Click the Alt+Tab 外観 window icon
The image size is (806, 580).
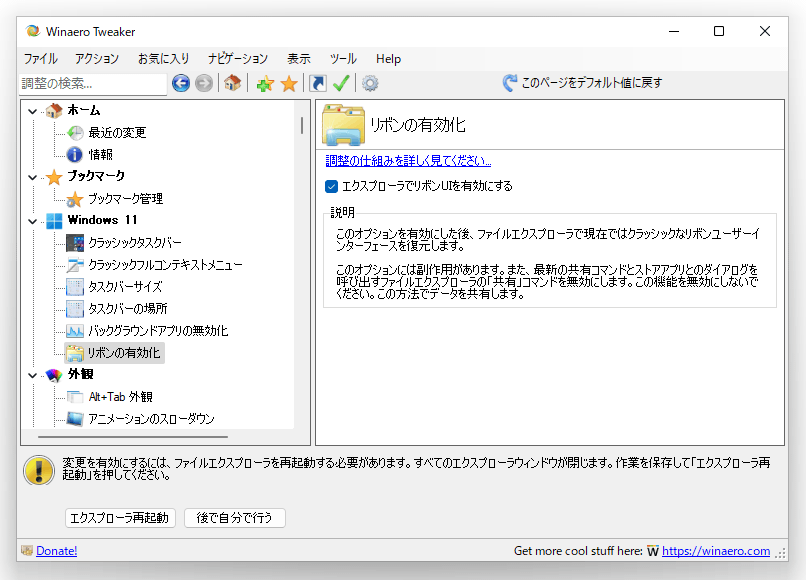pyautogui.click(x=75, y=397)
